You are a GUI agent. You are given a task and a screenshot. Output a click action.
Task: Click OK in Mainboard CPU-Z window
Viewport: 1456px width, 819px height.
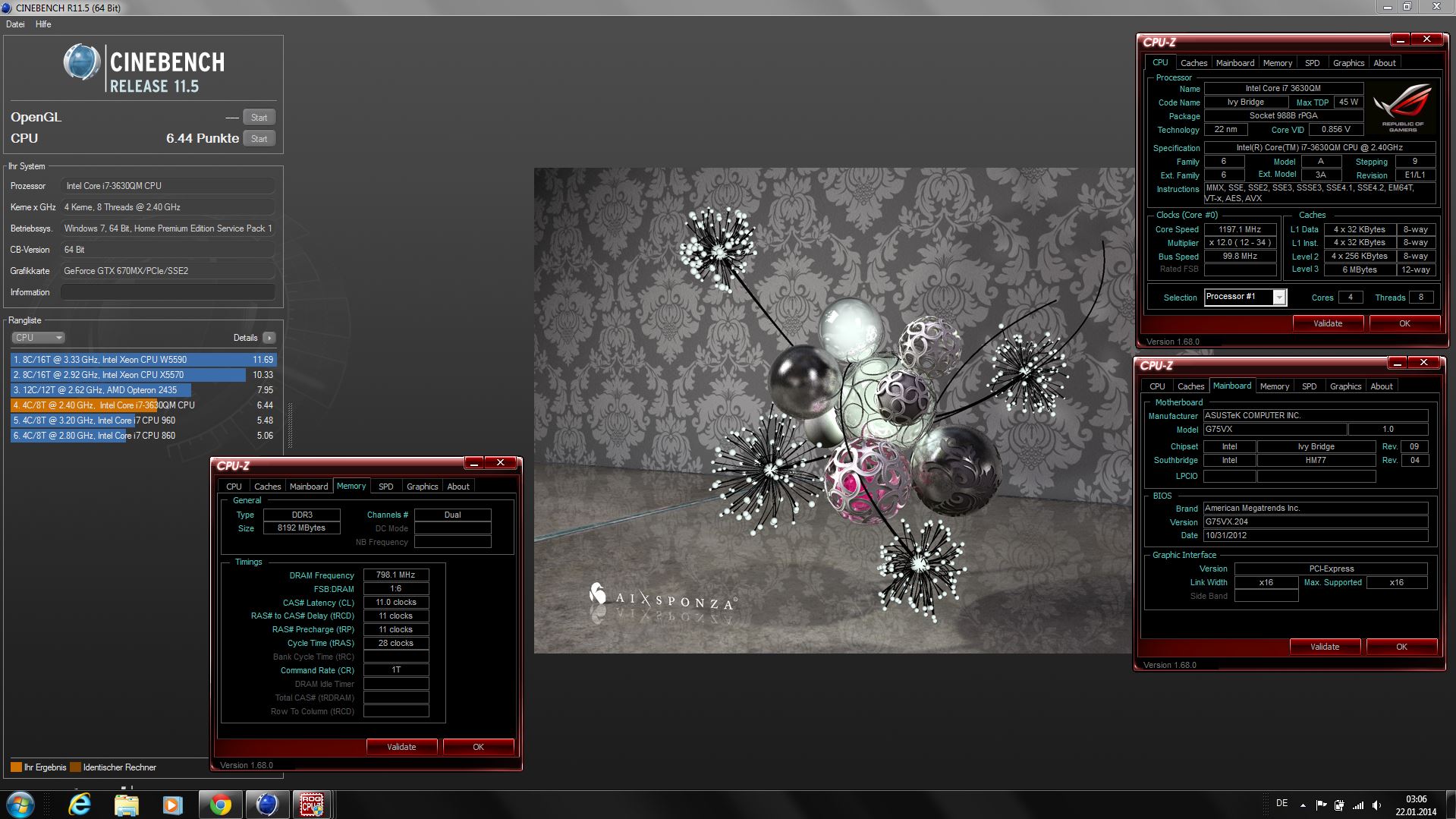[x=1401, y=647]
